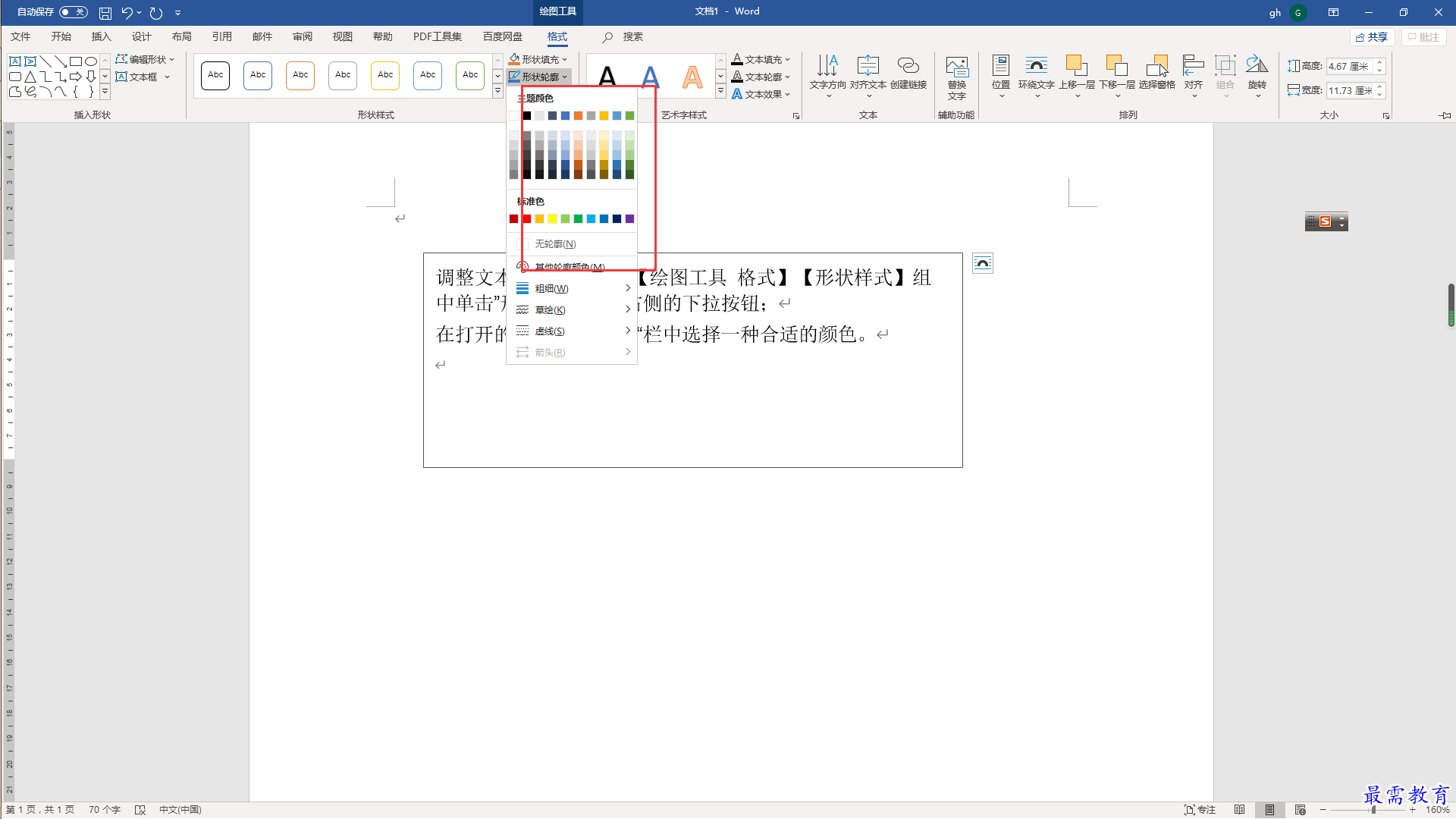Select the blue WordArt style A

pos(650,77)
